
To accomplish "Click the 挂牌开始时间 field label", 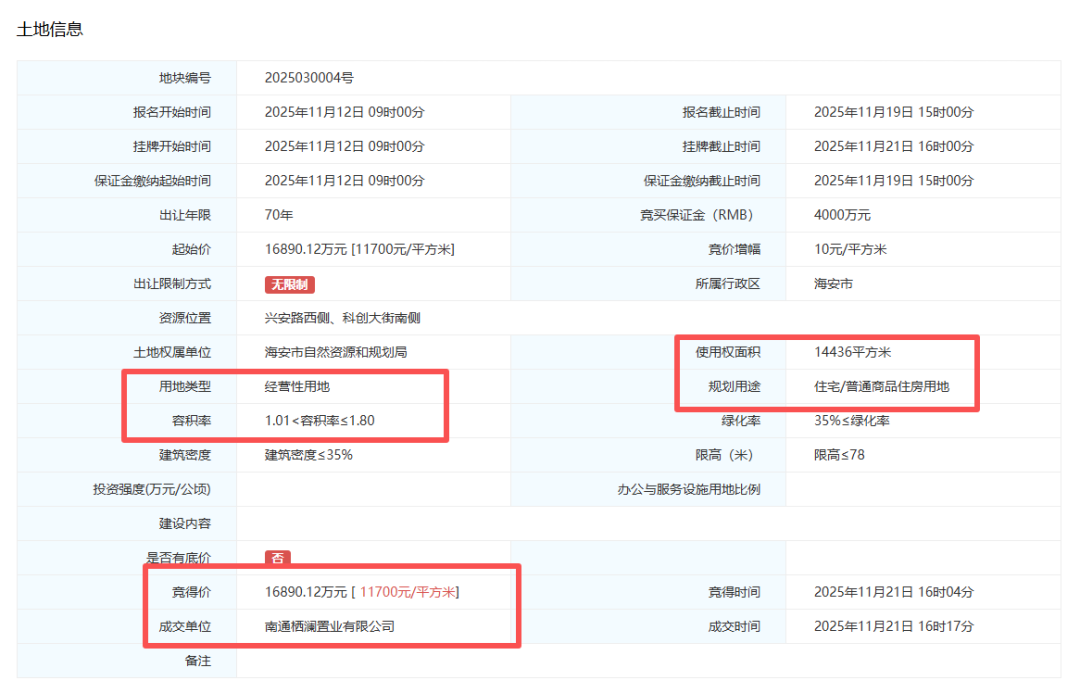I will pos(178,146).
